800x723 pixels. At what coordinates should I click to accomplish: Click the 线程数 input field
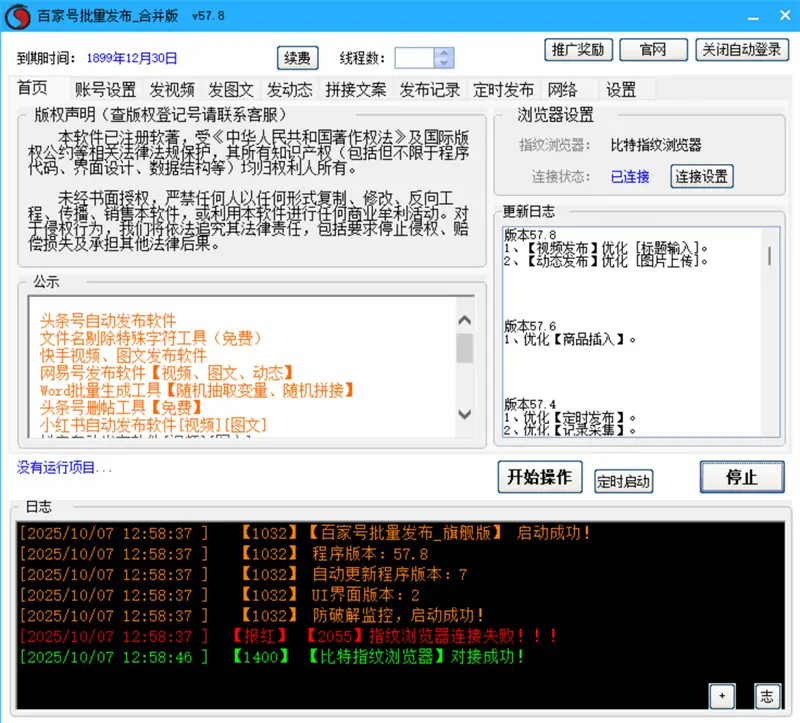click(414, 58)
